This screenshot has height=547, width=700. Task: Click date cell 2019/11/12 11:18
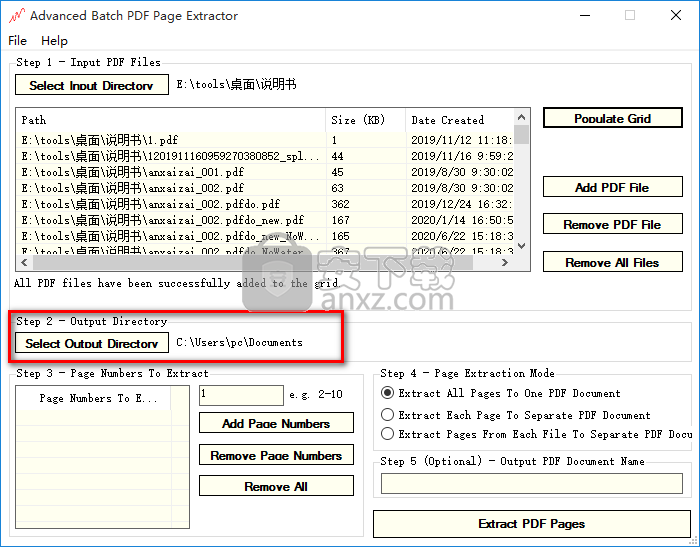click(x=460, y=140)
